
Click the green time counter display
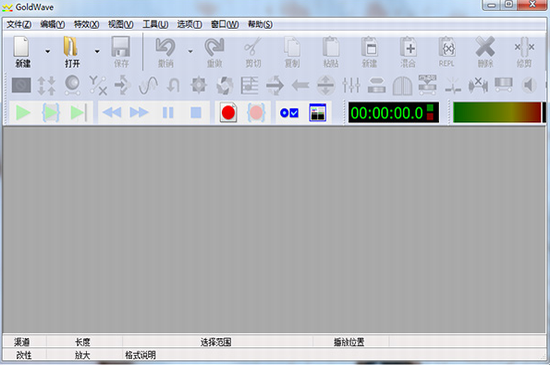click(394, 113)
